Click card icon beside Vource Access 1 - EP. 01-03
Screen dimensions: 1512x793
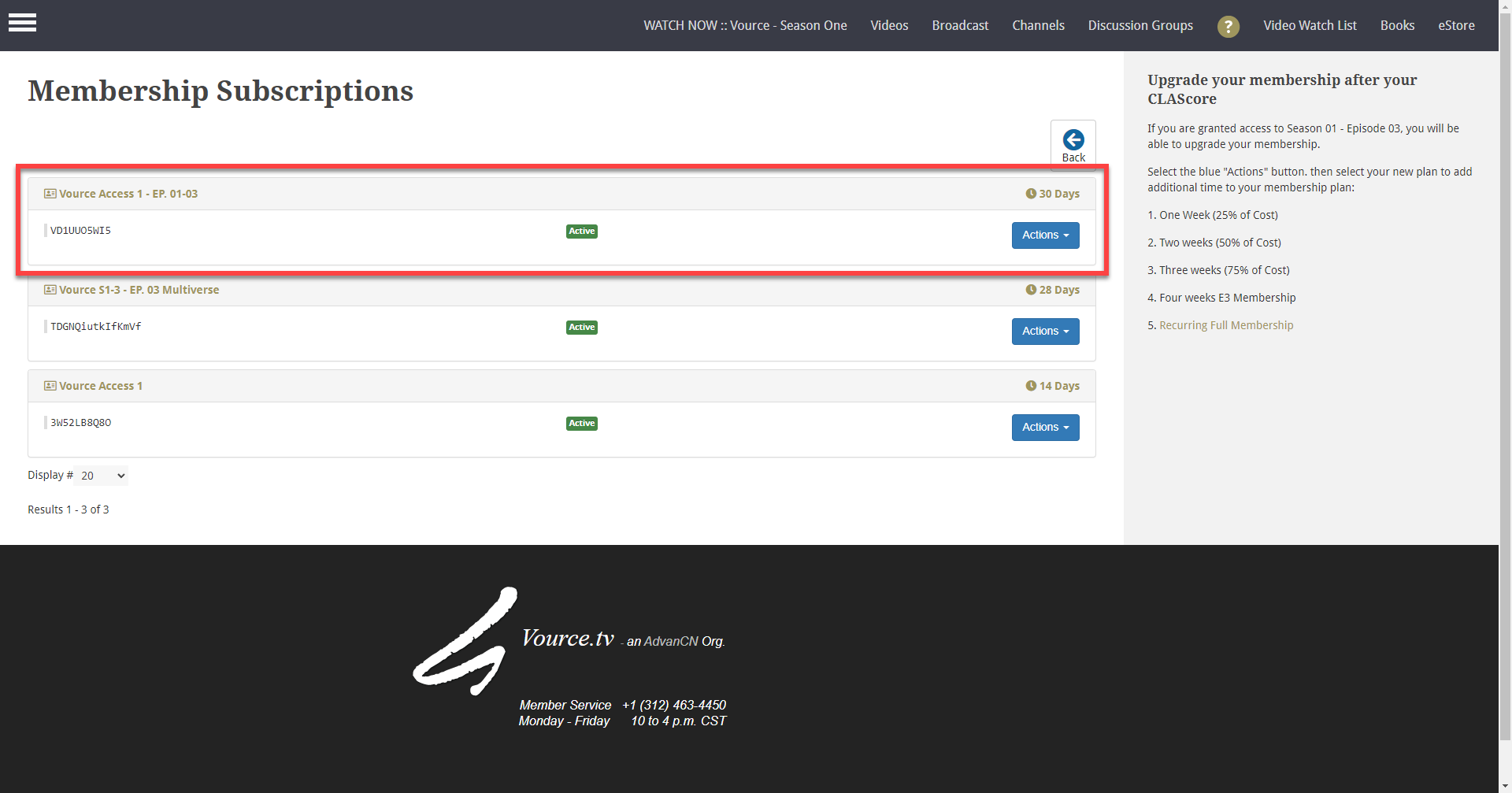[x=50, y=194]
